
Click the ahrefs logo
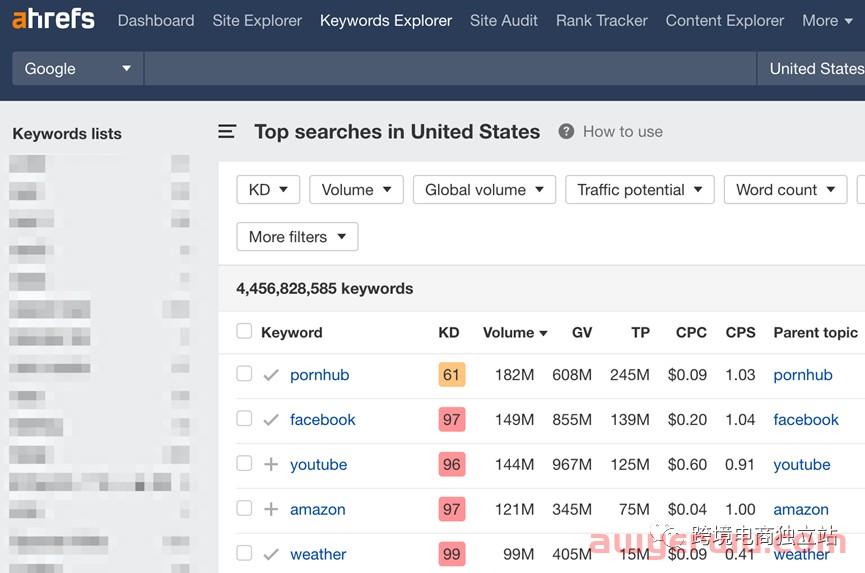click(54, 19)
